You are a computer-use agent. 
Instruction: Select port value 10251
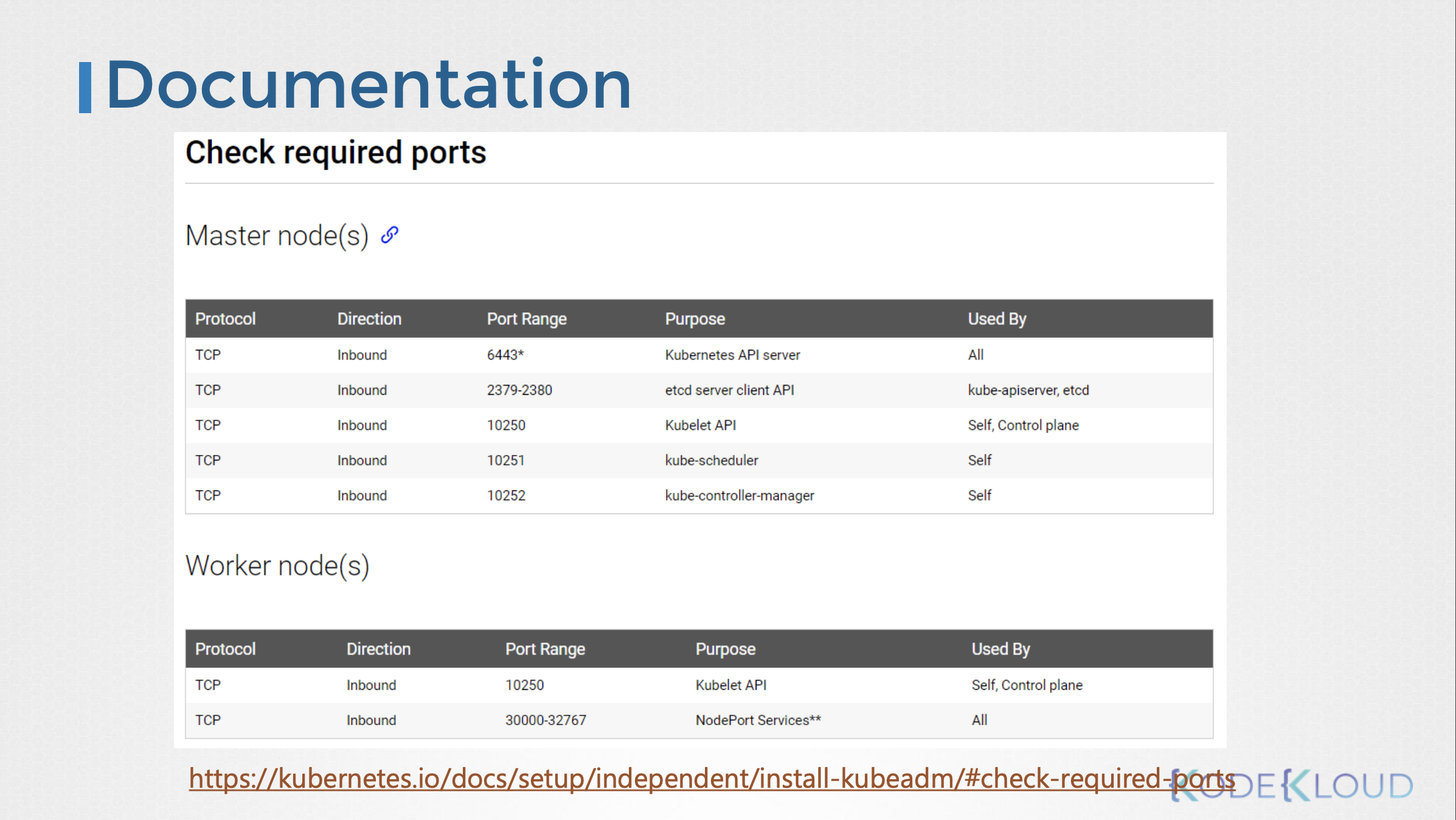(505, 460)
